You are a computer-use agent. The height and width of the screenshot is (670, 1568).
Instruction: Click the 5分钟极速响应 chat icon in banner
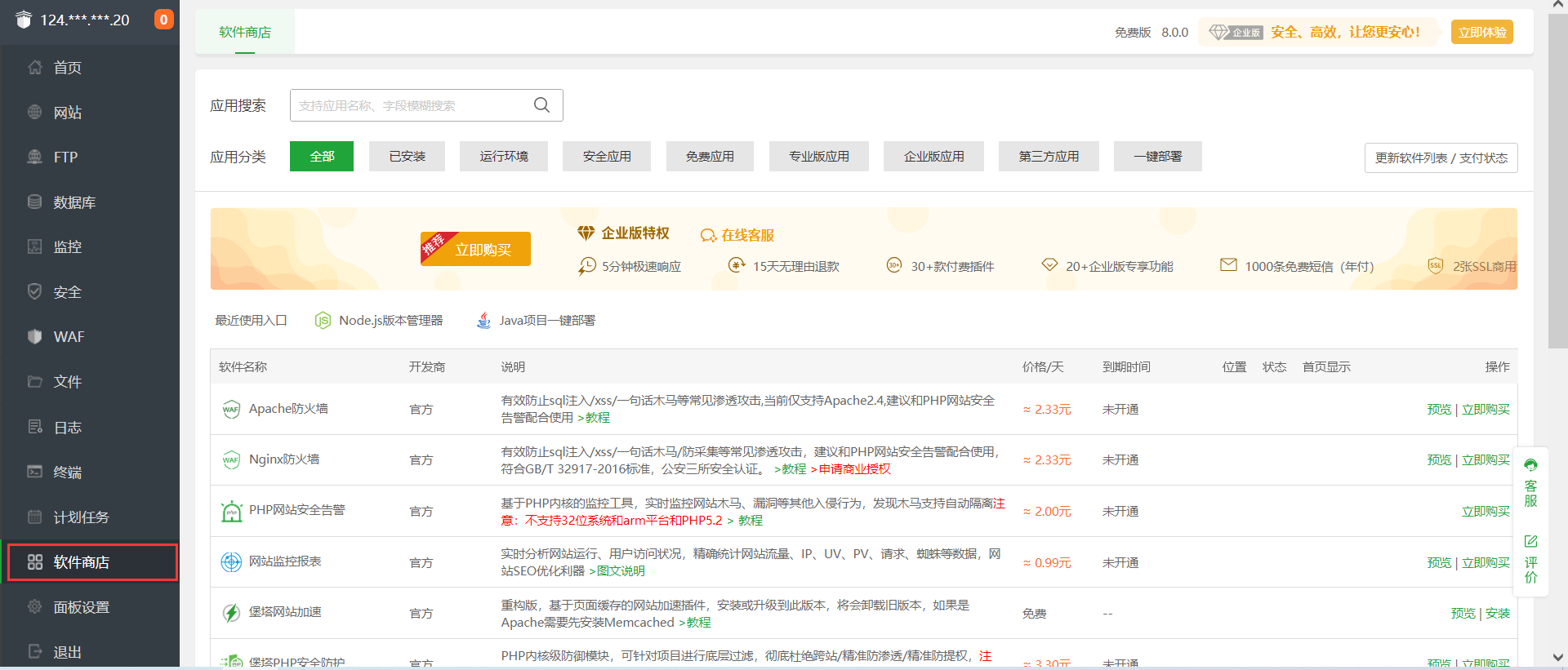pos(587,266)
